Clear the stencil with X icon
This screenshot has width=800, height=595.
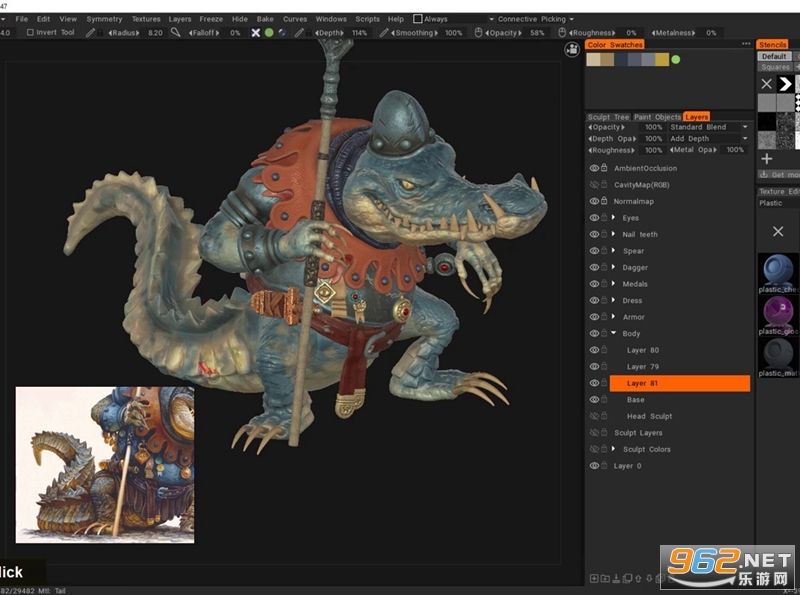[766, 84]
